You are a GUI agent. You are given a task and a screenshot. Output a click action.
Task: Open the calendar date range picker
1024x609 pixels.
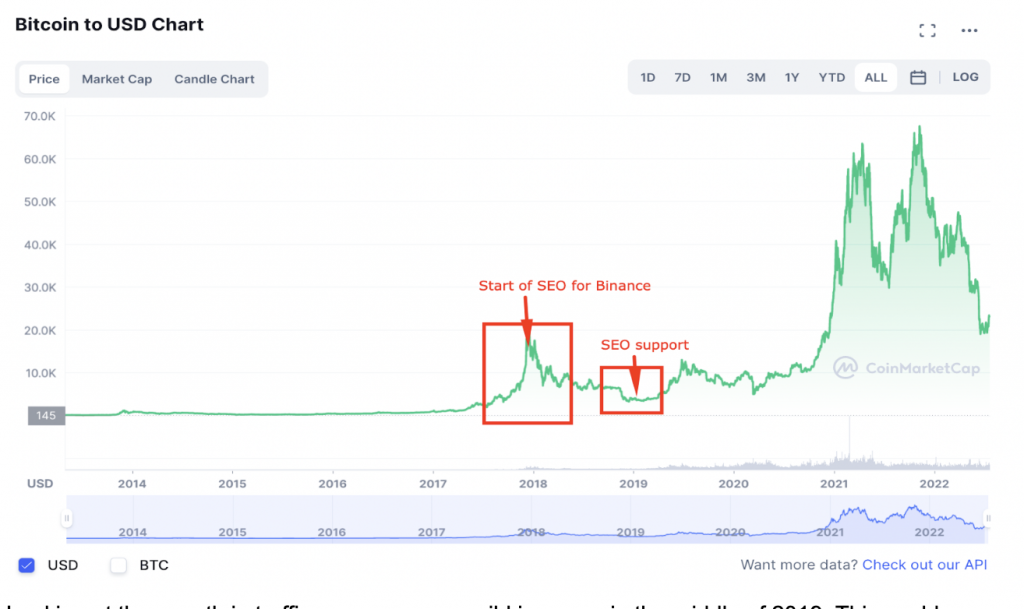coord(918,78)
